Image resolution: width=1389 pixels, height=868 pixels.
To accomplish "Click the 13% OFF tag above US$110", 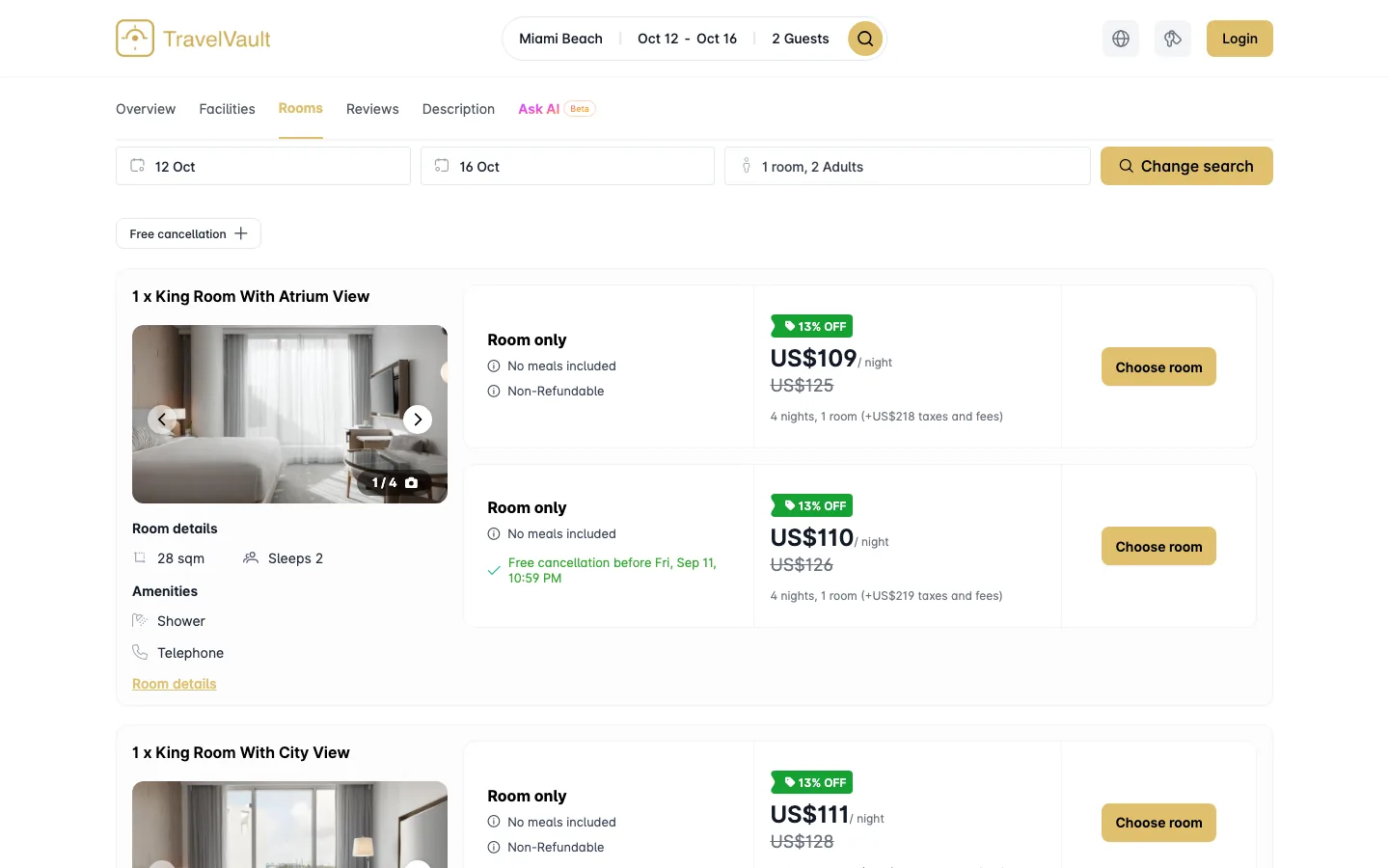I will tap(811, 505).
